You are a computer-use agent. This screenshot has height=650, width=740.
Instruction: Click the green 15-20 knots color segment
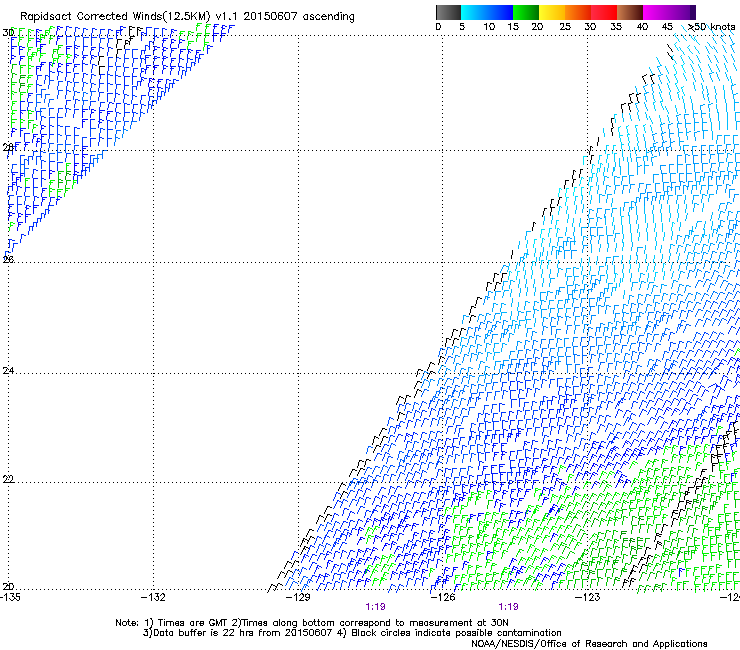pyautogui.click(x=526, y=12)
